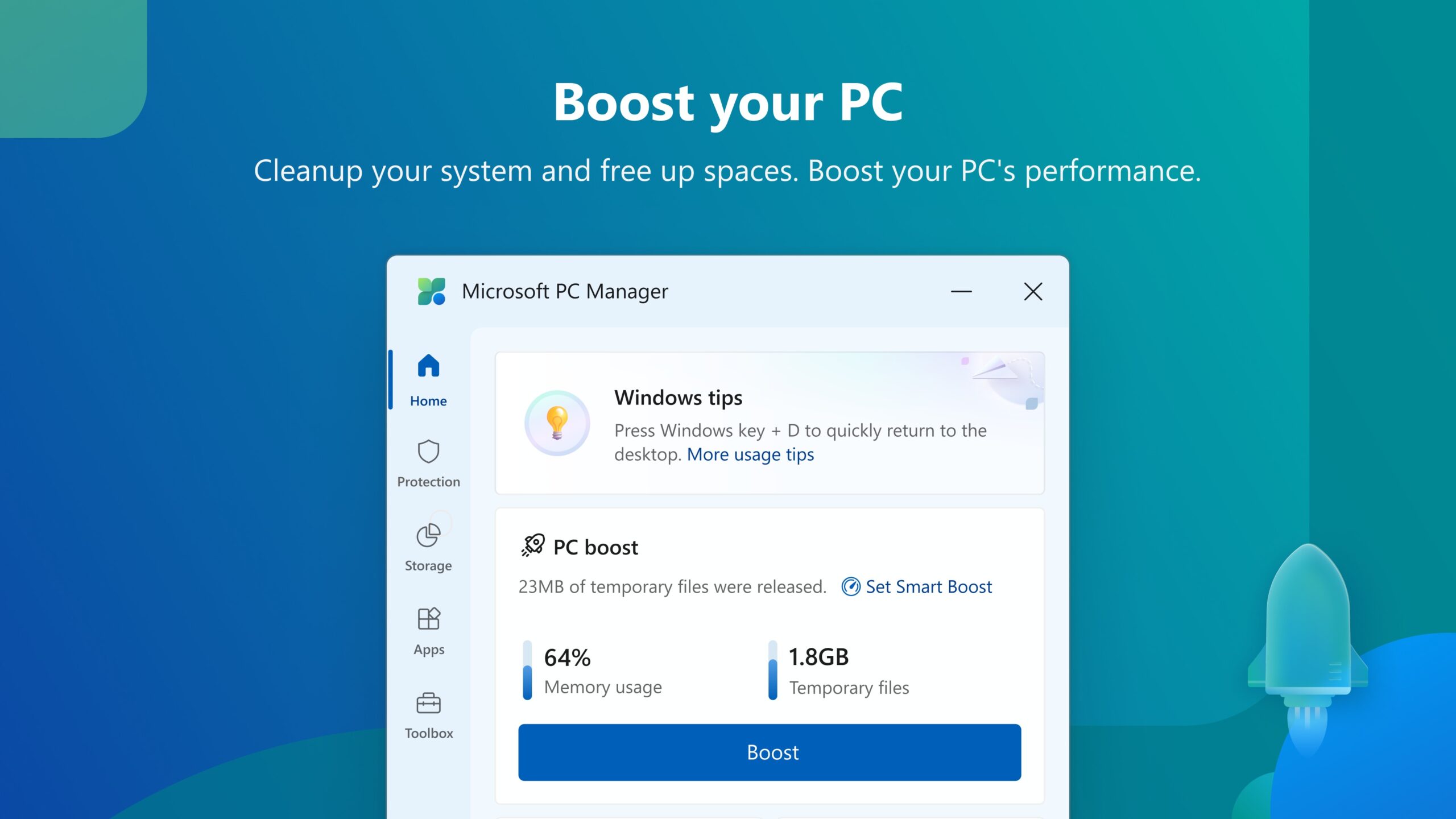Open More usage tips link
This screenshot has height=819, width=1456.
(750, 454)
